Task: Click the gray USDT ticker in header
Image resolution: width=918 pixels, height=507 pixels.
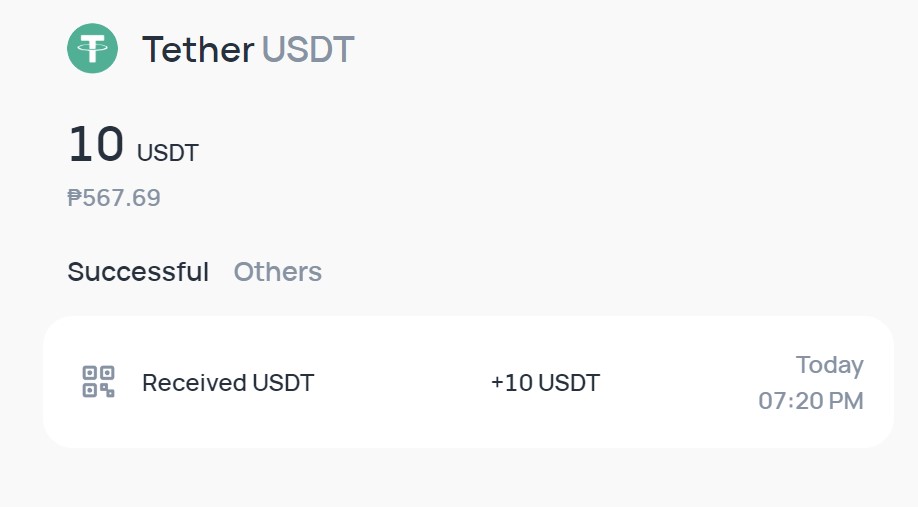Action: tap(308, 49)
